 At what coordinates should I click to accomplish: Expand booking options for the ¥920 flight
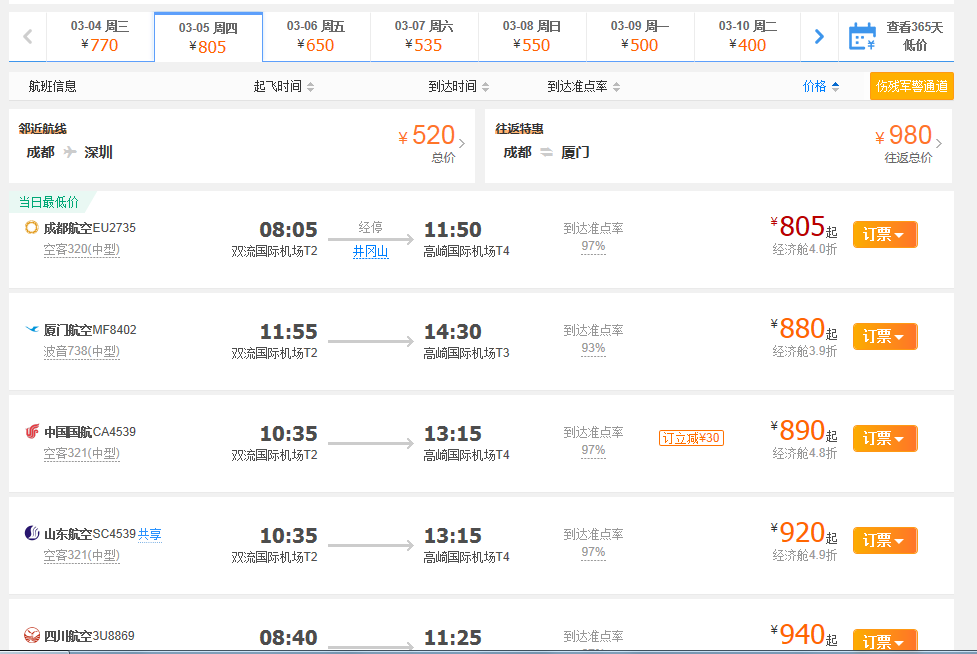pos(885,540)
